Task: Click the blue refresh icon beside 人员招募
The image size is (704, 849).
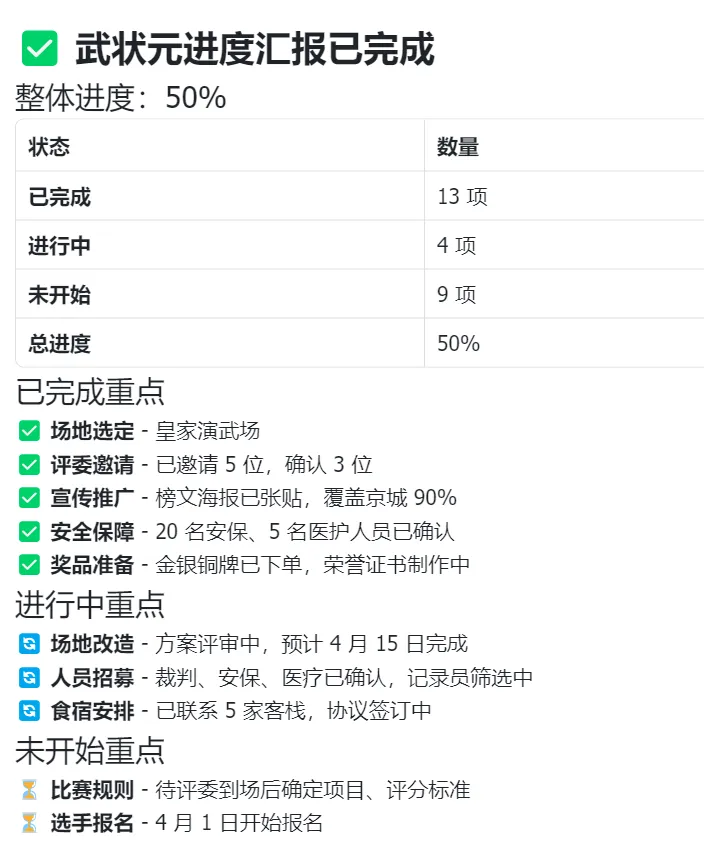Action: 29,677
